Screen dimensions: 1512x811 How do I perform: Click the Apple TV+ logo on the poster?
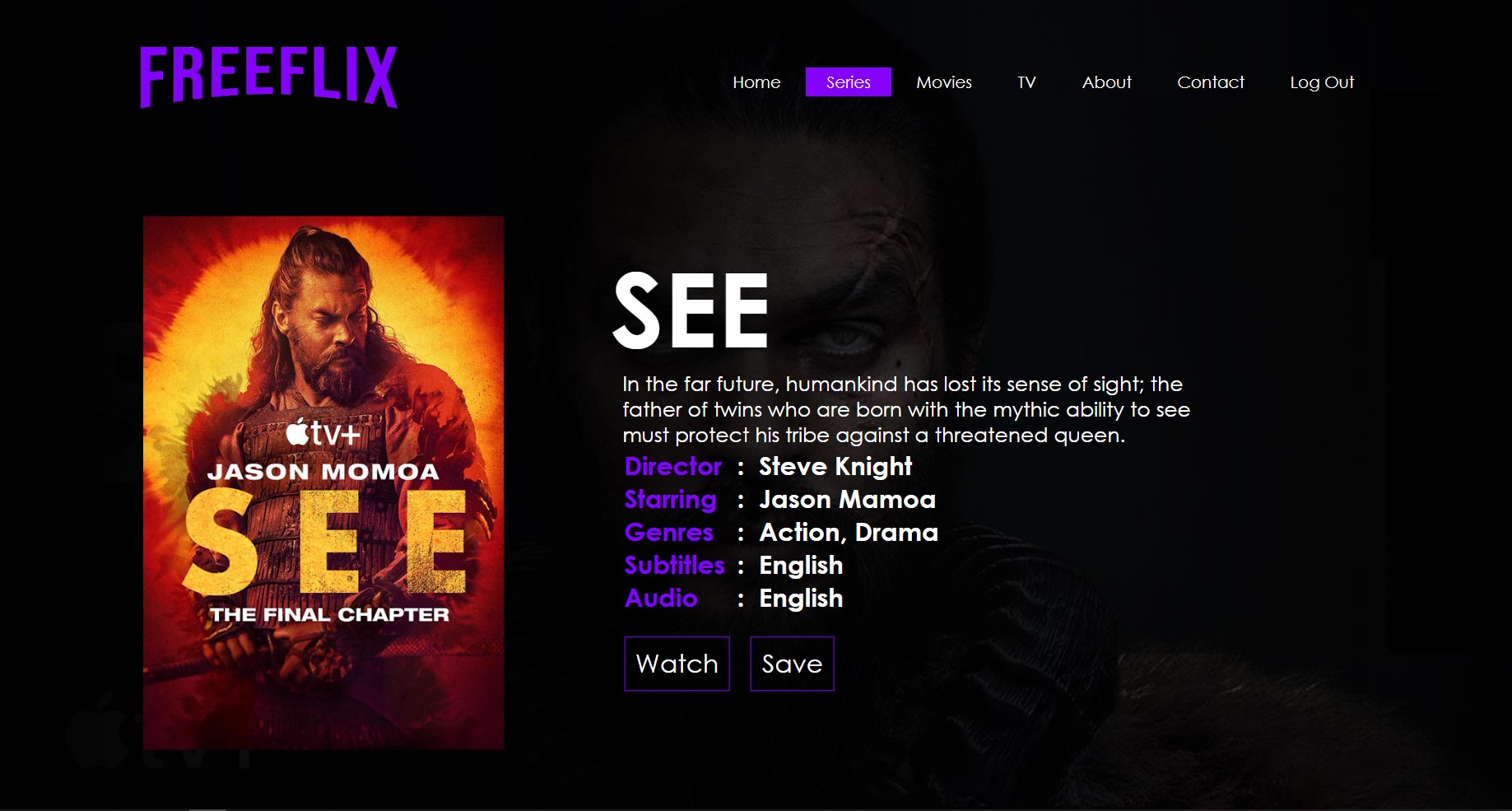click(x=323, y=432)
